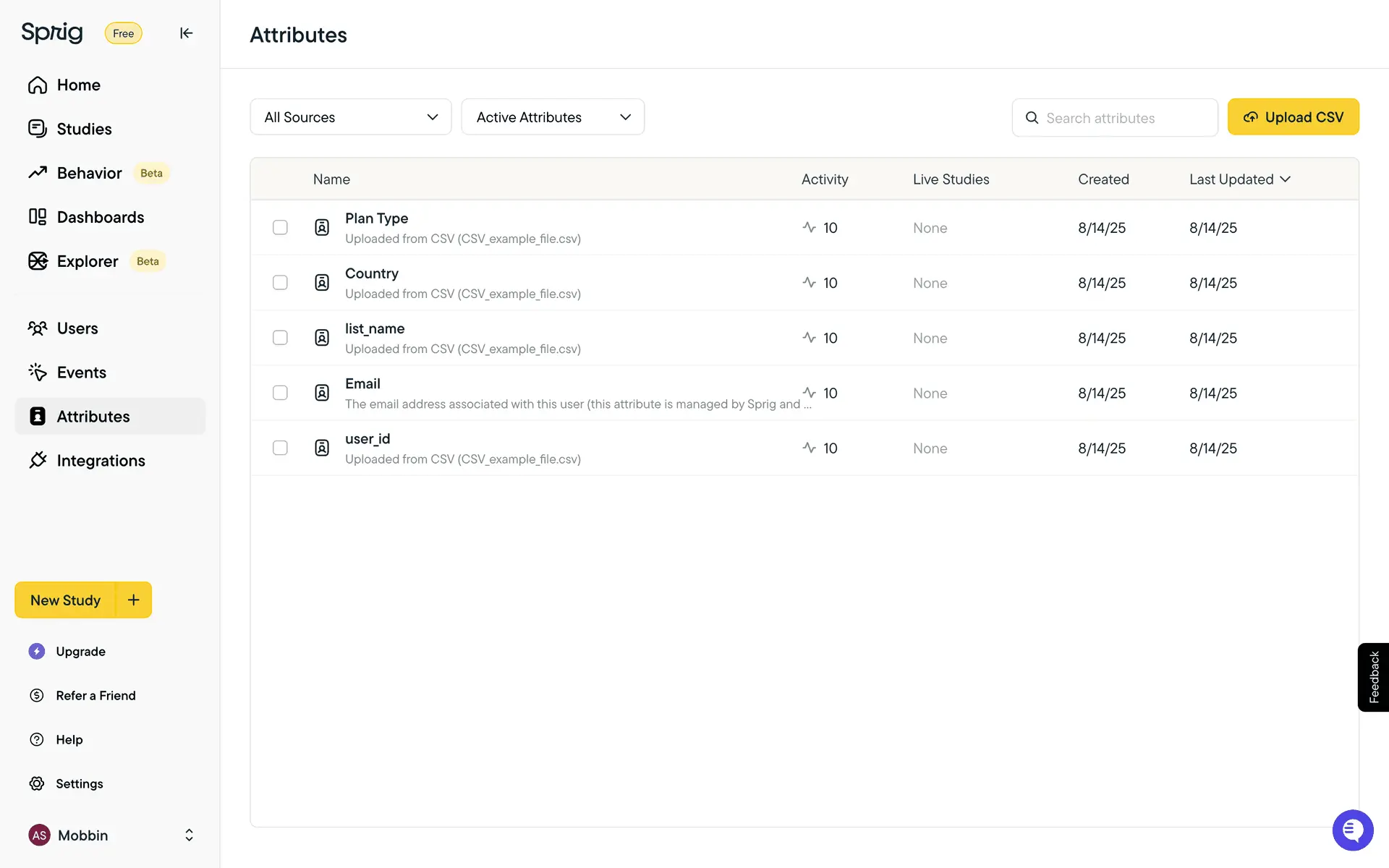Click the plus icon beside New Study

(134, 600)
